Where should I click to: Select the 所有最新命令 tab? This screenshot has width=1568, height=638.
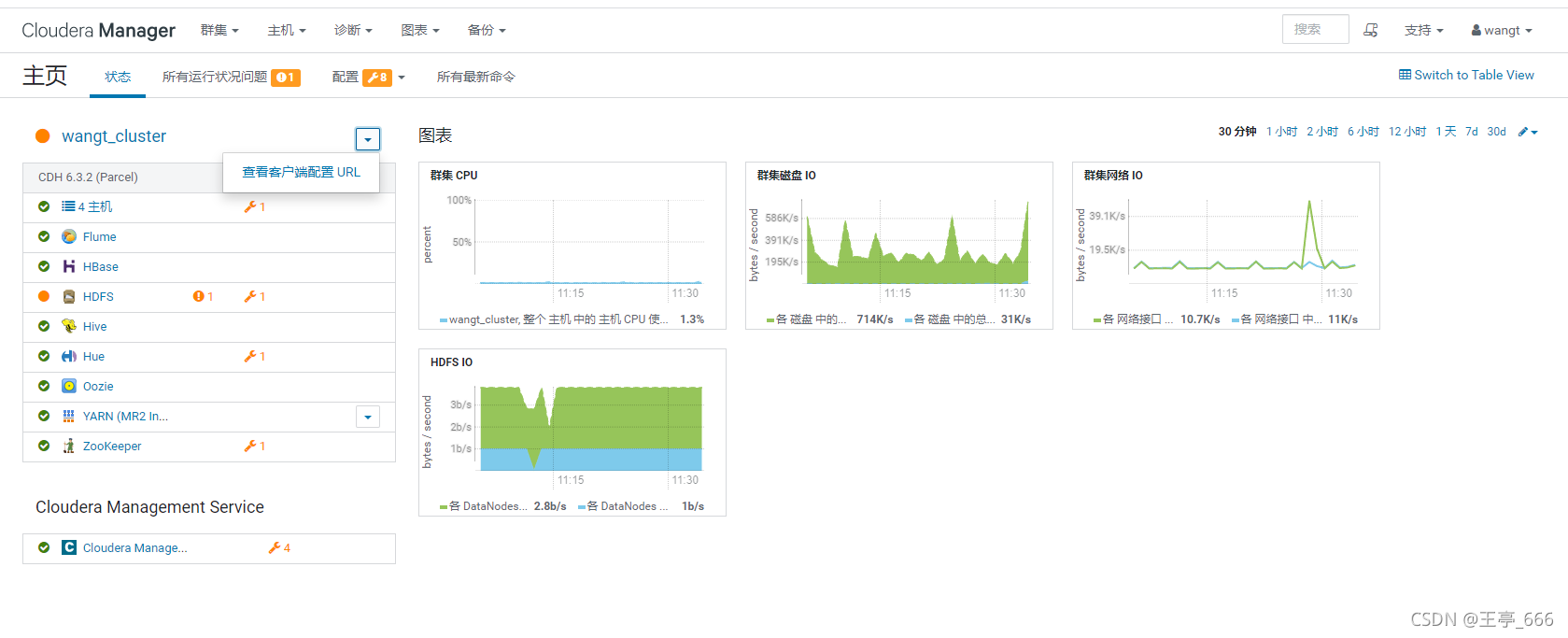click(476, 77)
